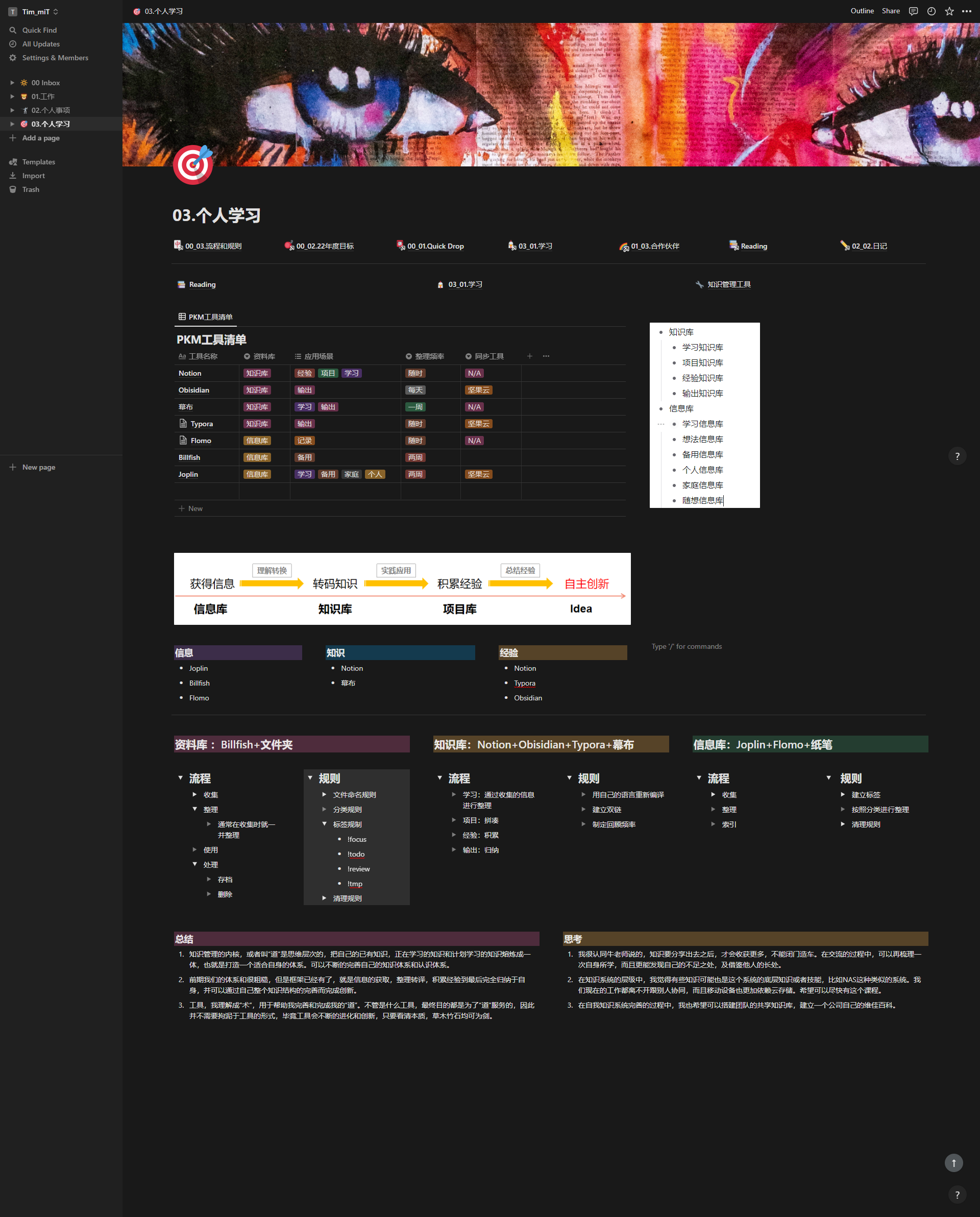This screenshot has width=980, height=1217.
Task: Expand 索引 toggle under 信息库 流程
Action: (714, 824)
